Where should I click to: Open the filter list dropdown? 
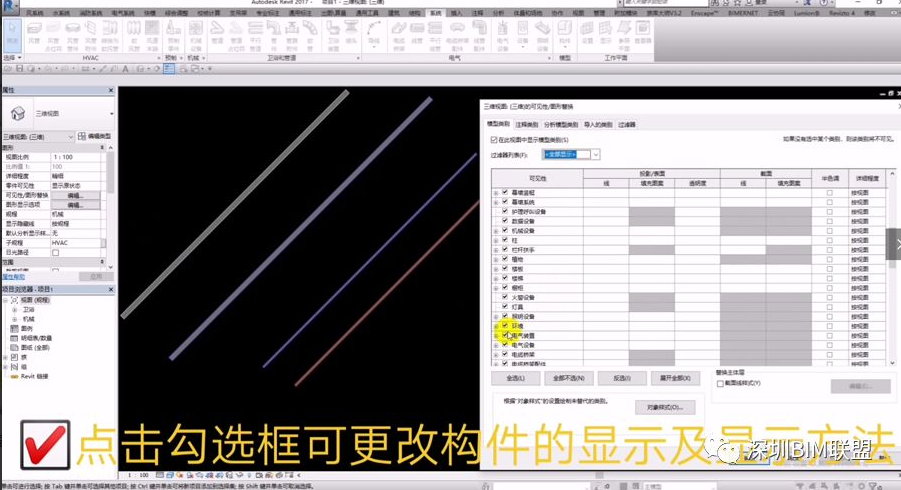[596, 155]
